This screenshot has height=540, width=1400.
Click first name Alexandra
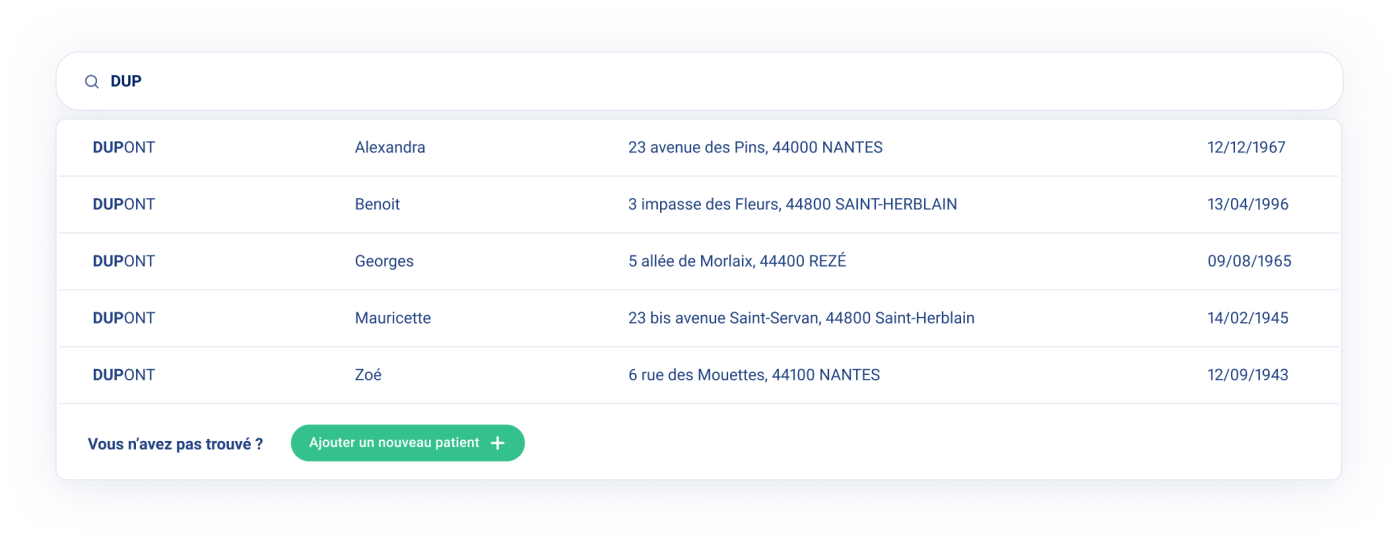390,147
